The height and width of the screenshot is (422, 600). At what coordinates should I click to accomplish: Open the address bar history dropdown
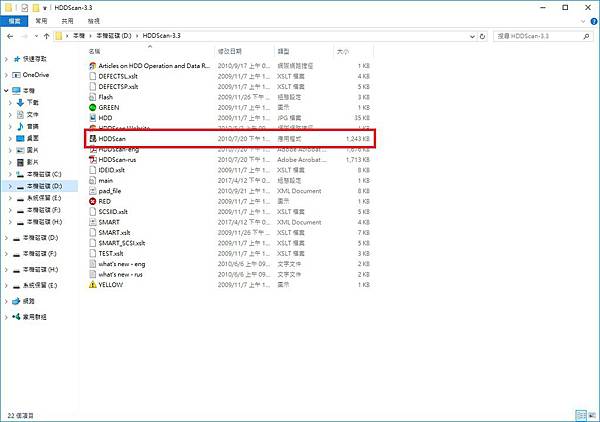472,36
